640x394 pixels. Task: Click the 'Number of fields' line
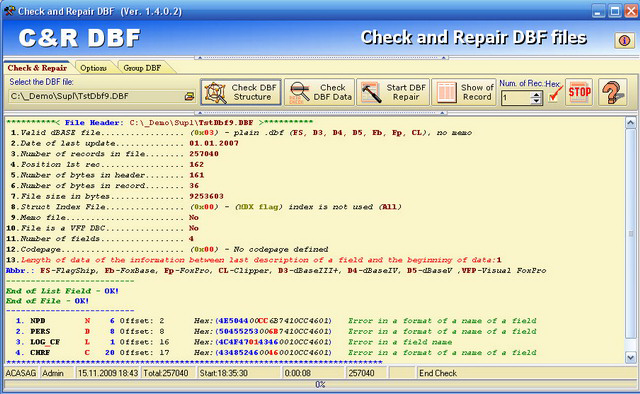(x=100, y=239)
